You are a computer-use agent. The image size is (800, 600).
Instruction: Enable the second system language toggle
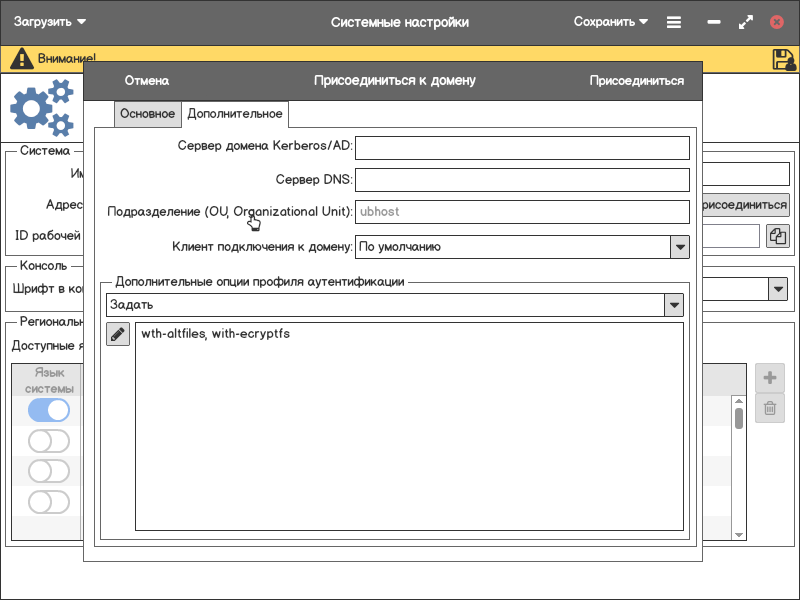pos(49,441)
